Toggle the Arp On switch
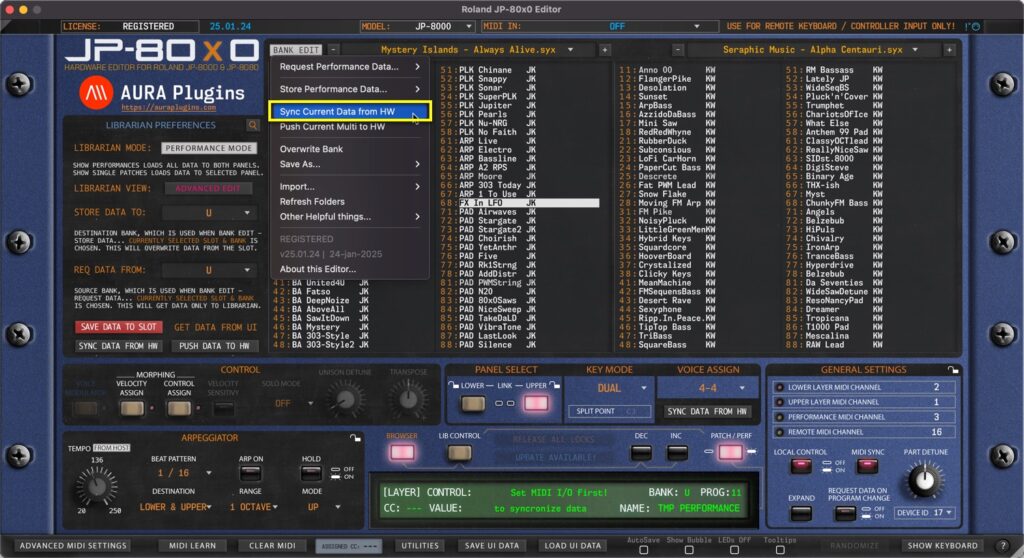 [251, 472]
